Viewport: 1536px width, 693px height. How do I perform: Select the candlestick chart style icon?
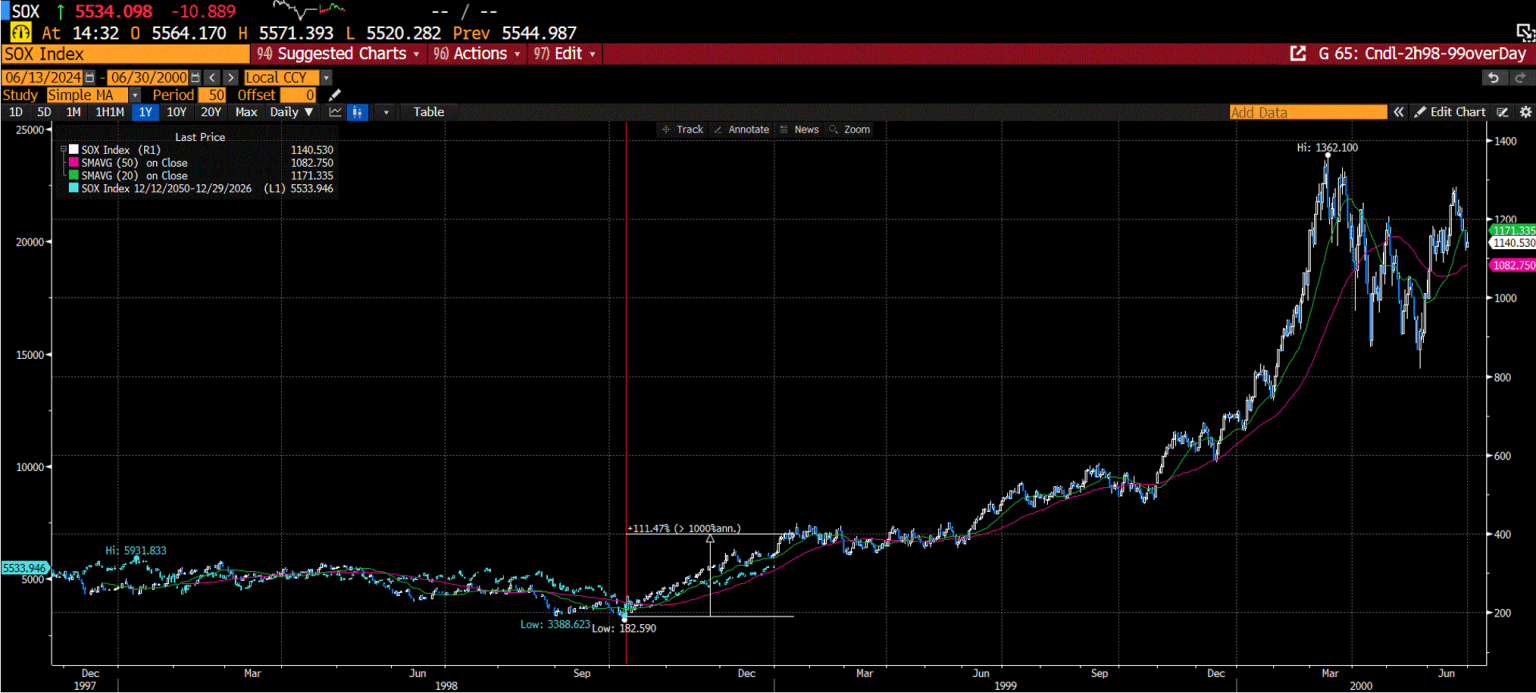click(357, 111)
